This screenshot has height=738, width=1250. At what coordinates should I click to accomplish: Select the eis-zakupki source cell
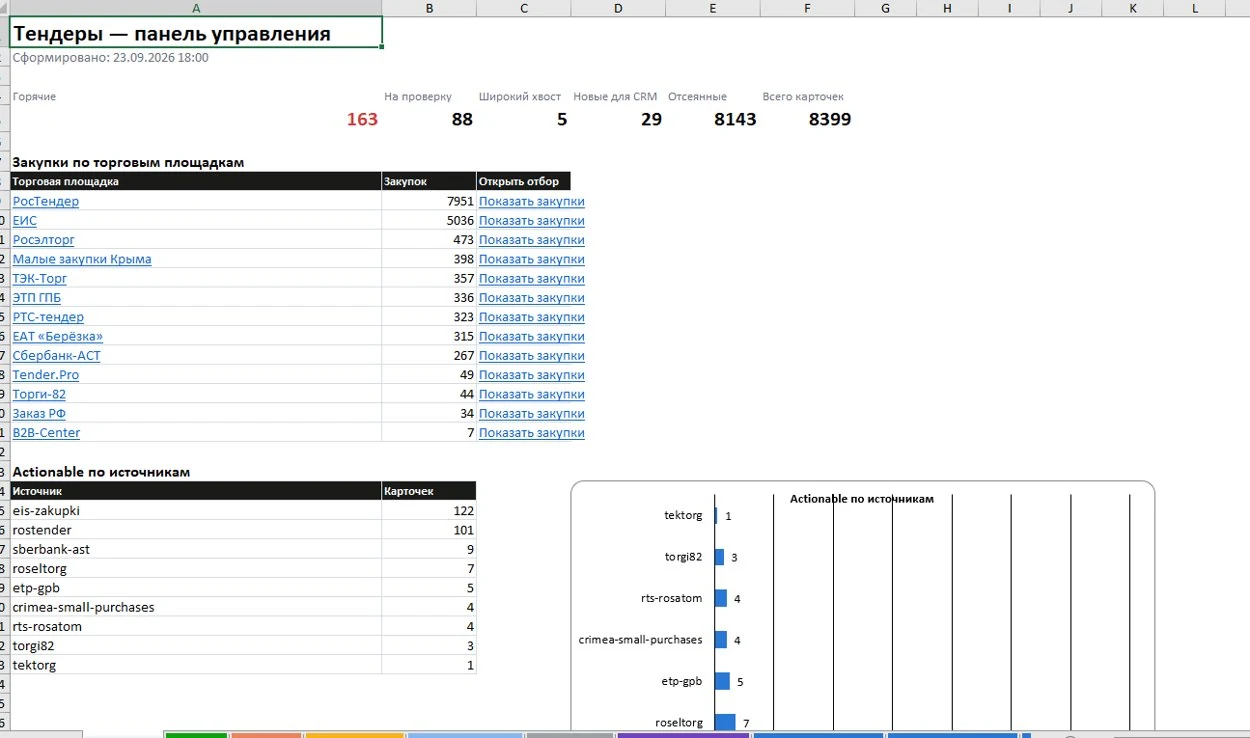click(x=196, y=510)
